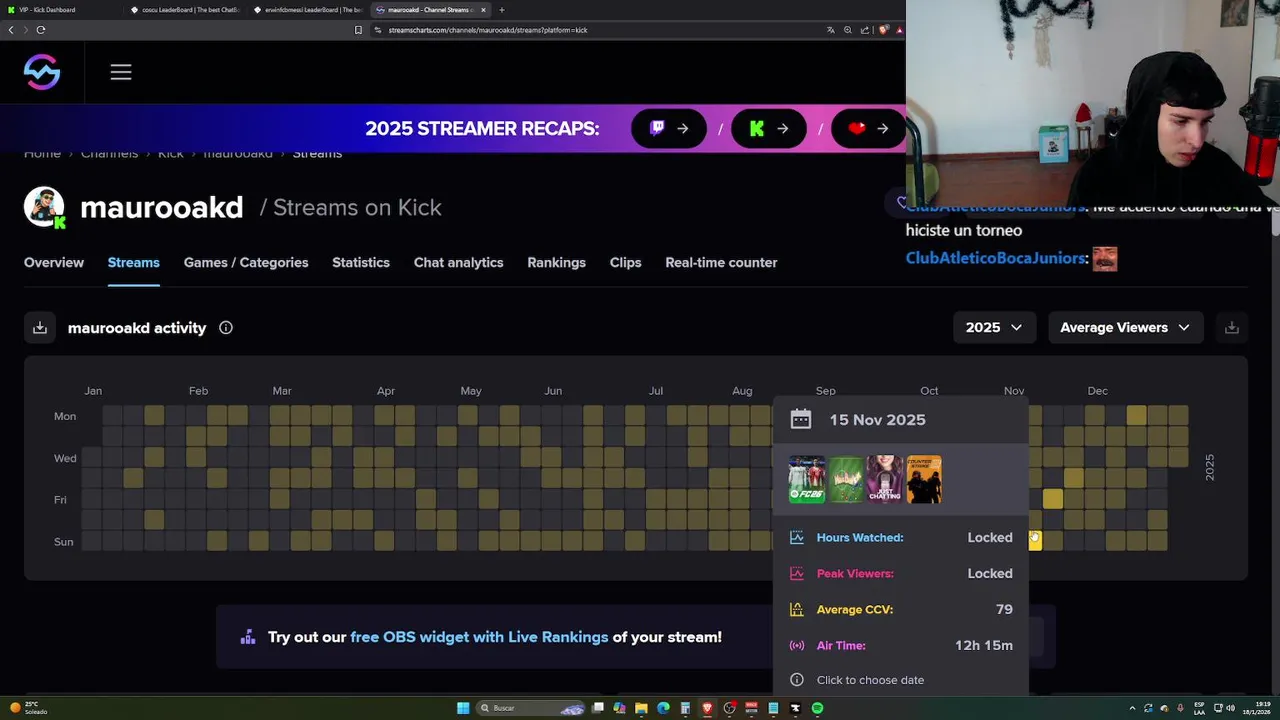Open File Explorer from the taskbar
Viewport: 1280px width, 720px height.
click(x=641, y=708)
